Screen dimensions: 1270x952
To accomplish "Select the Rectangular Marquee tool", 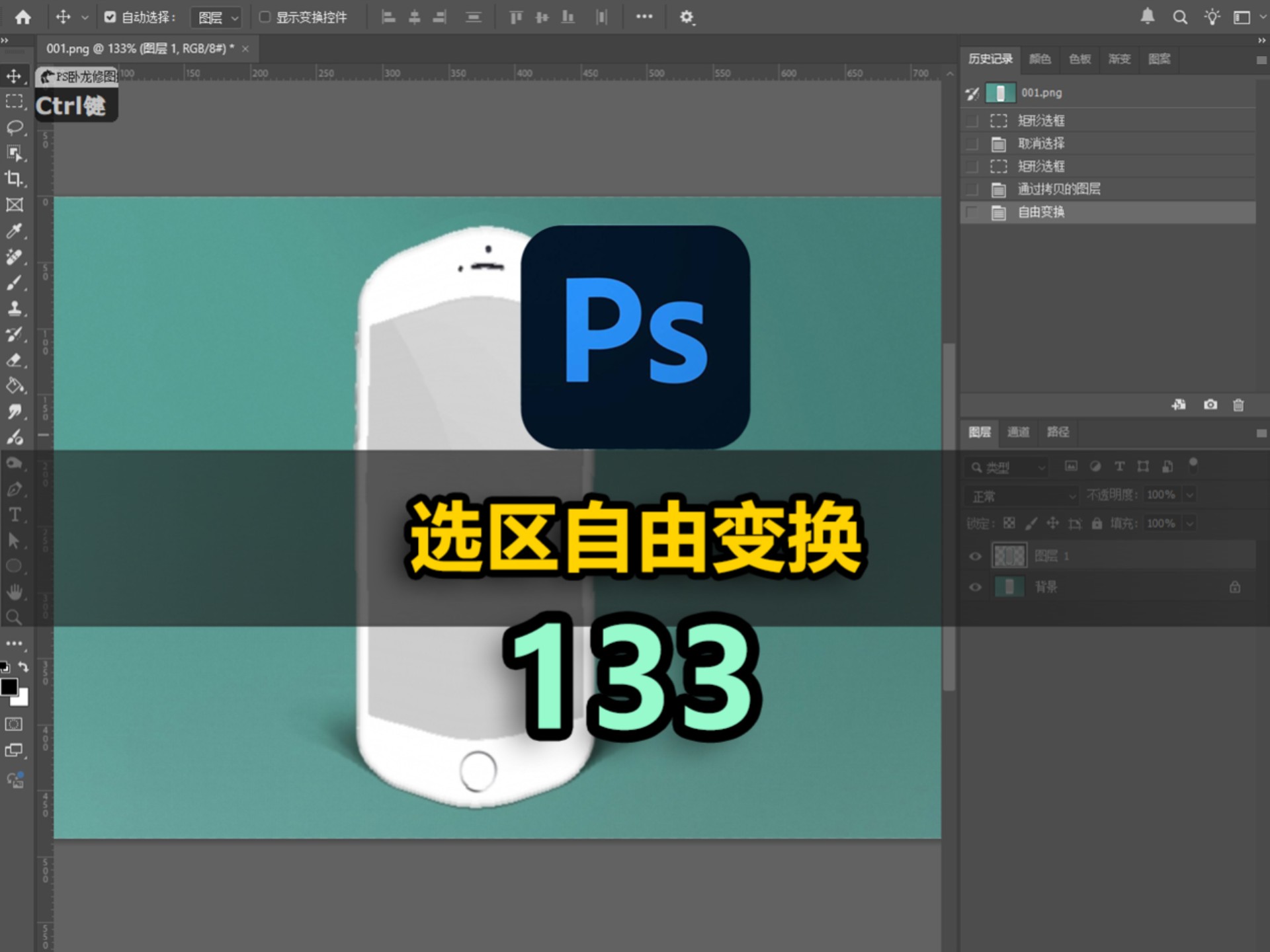I will (14, 102).
